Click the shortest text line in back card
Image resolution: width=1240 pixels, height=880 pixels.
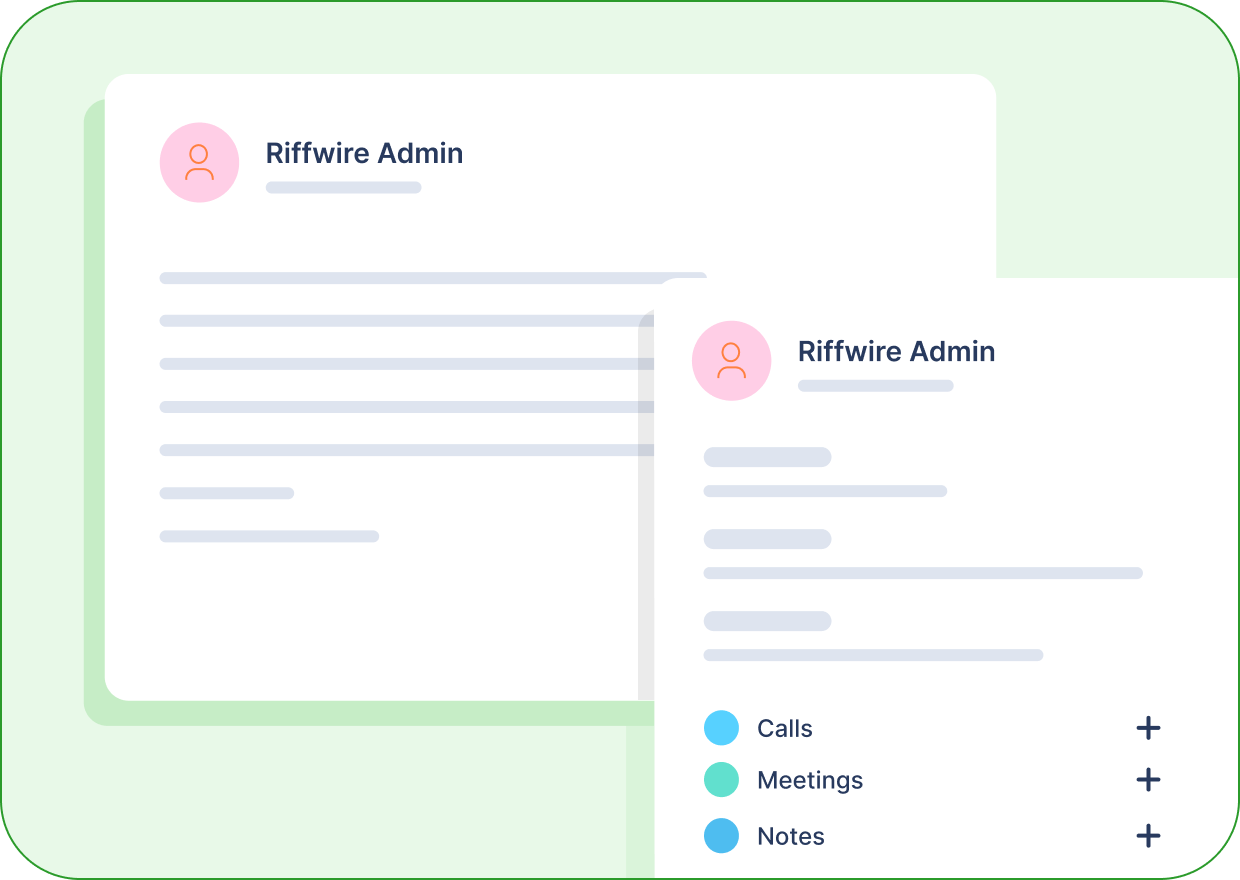(x=227, y=493)
